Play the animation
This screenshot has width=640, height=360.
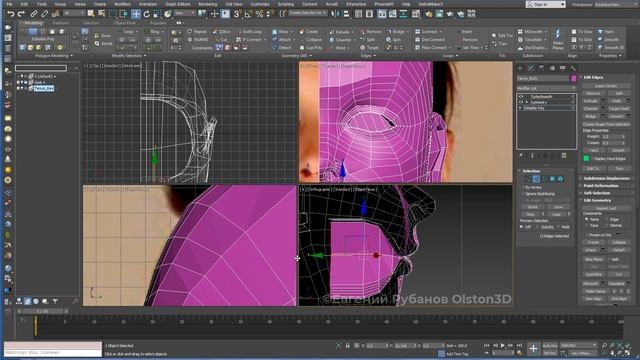[503, 345]
